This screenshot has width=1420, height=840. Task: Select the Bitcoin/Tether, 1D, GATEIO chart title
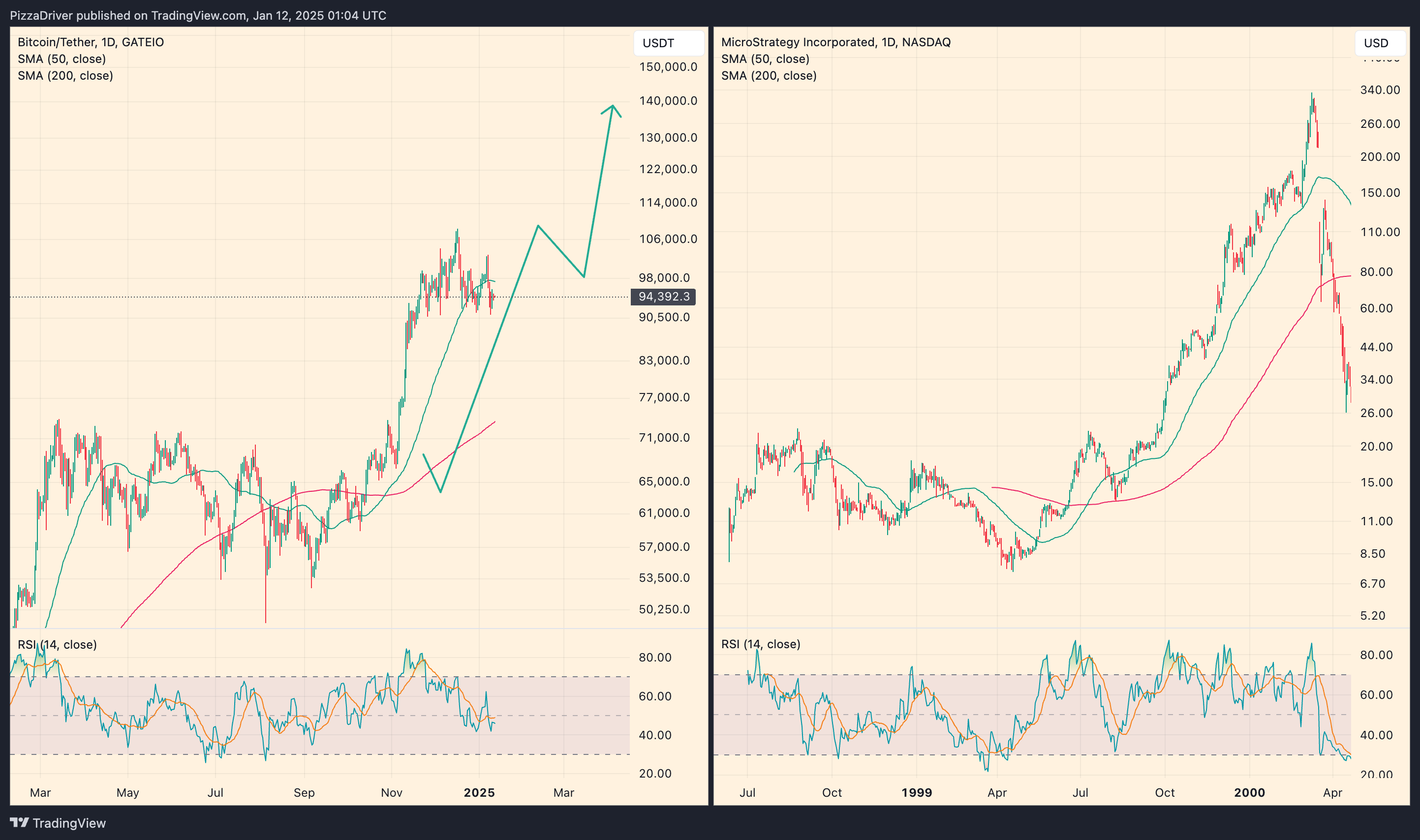(91, 42)
